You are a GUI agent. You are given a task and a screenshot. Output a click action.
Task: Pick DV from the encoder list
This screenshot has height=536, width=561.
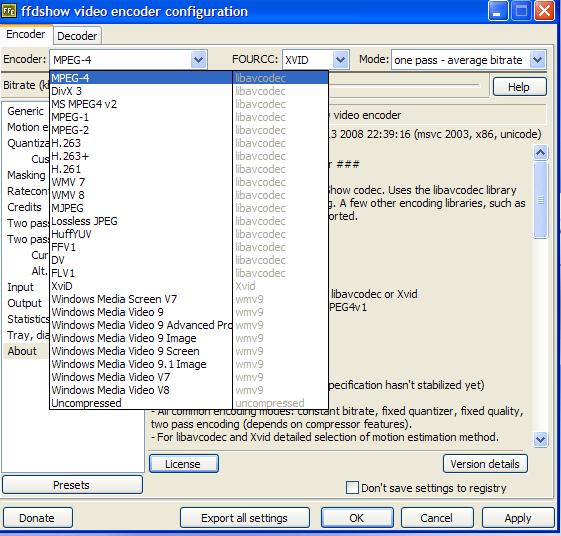coord(189,260)
